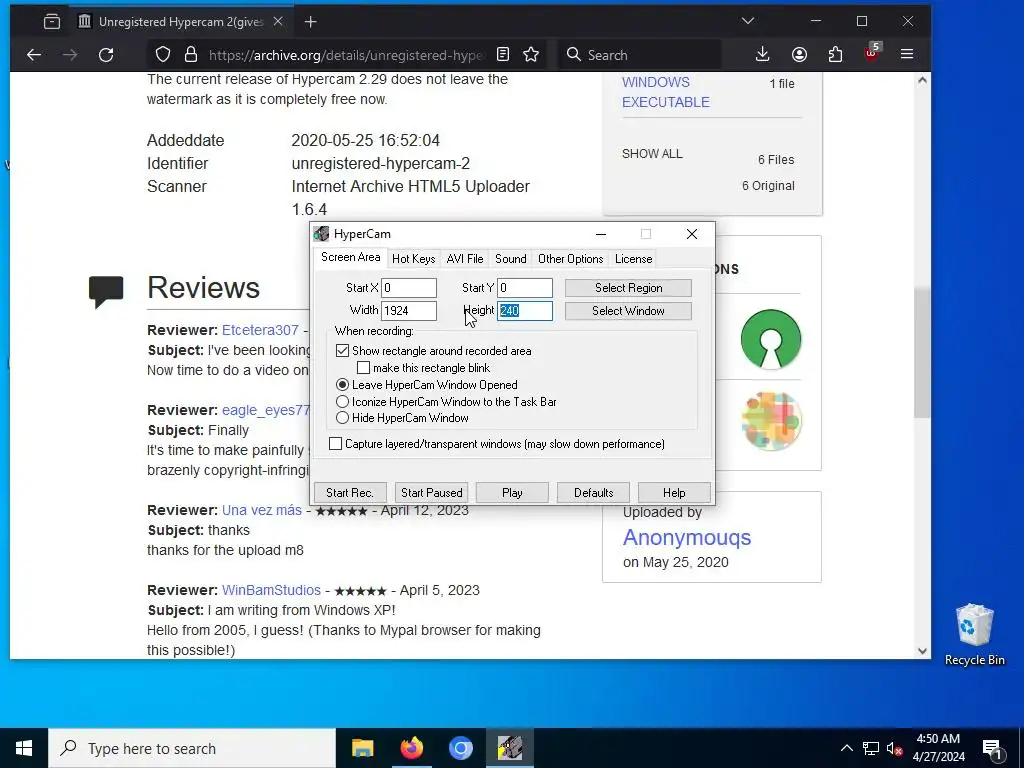The image size is (1024, 768).
Task: Open reviewer Etcetera307 link
Action: point(260,330)
